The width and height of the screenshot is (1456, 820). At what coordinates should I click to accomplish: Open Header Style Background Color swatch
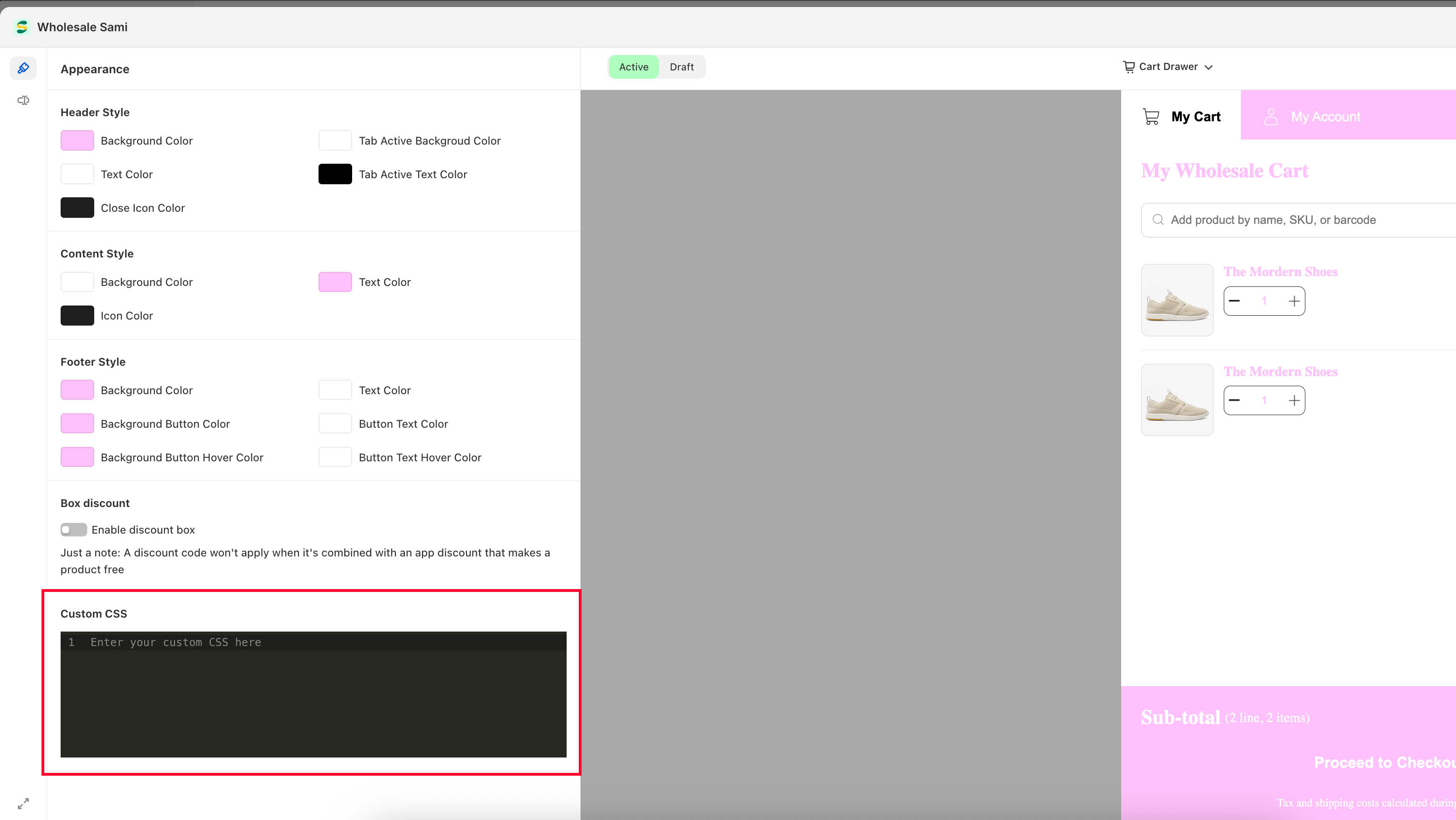[x=77, y=141]
